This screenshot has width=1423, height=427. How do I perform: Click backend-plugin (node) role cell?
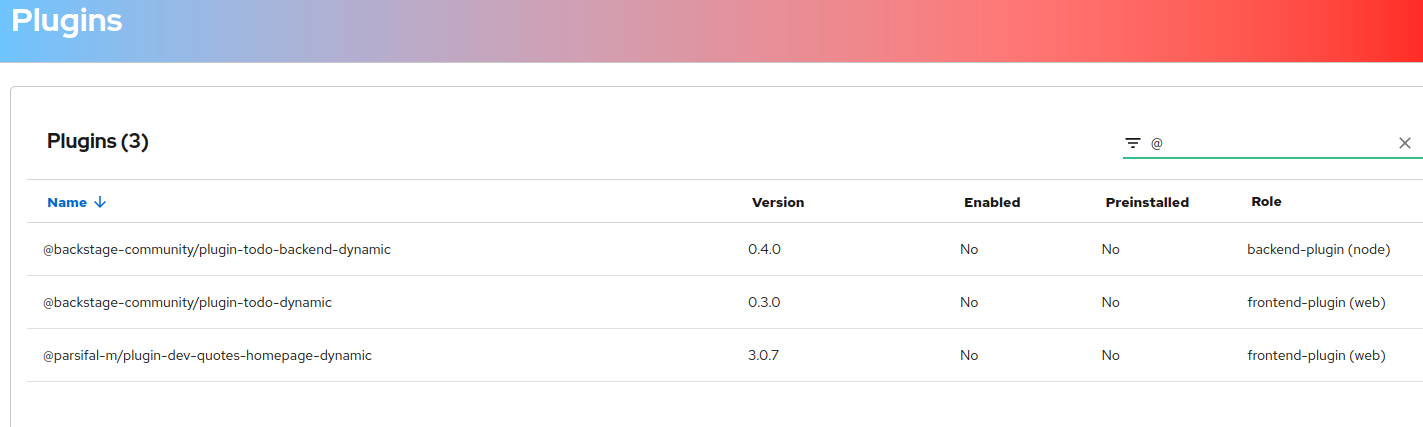1318,249
